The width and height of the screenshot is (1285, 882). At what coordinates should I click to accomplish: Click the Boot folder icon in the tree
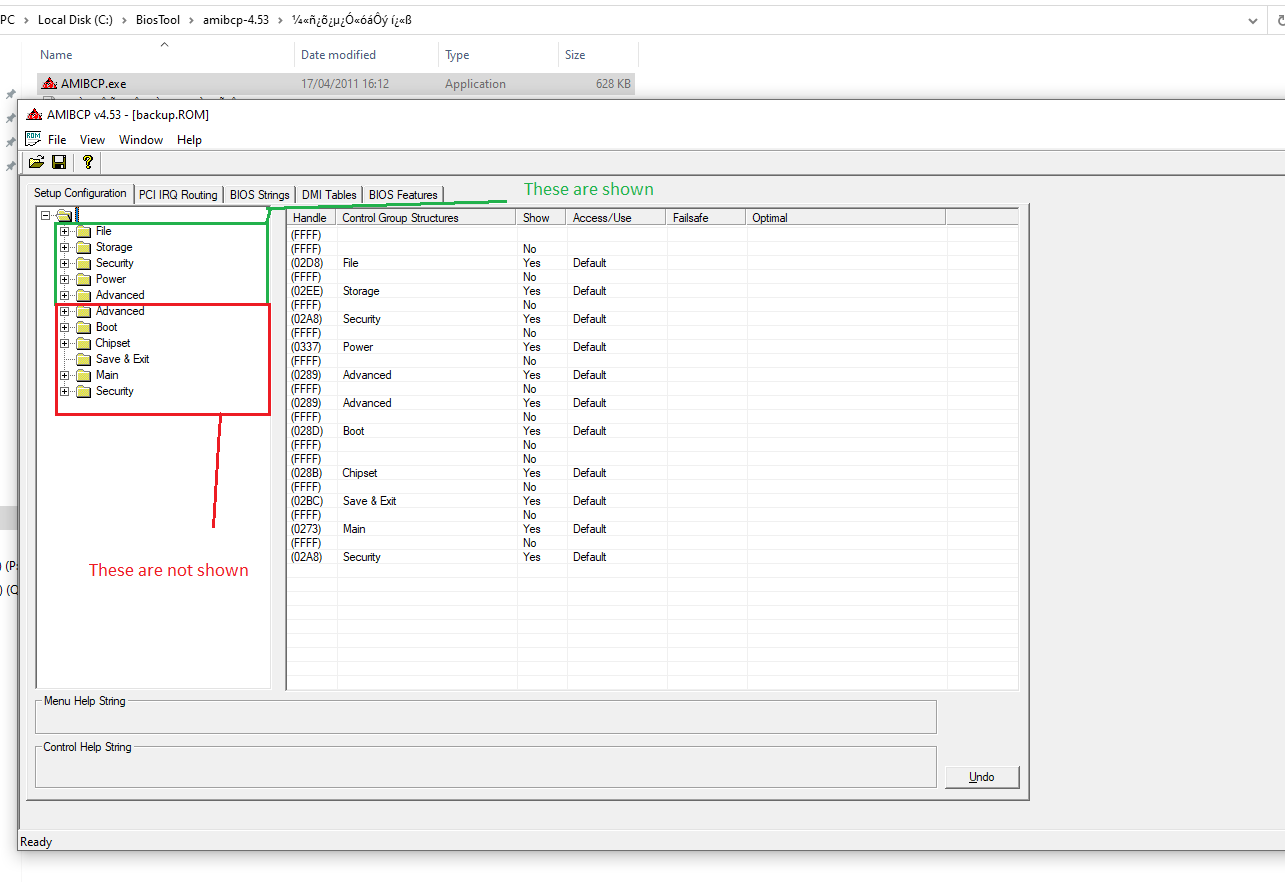[83, 327]
